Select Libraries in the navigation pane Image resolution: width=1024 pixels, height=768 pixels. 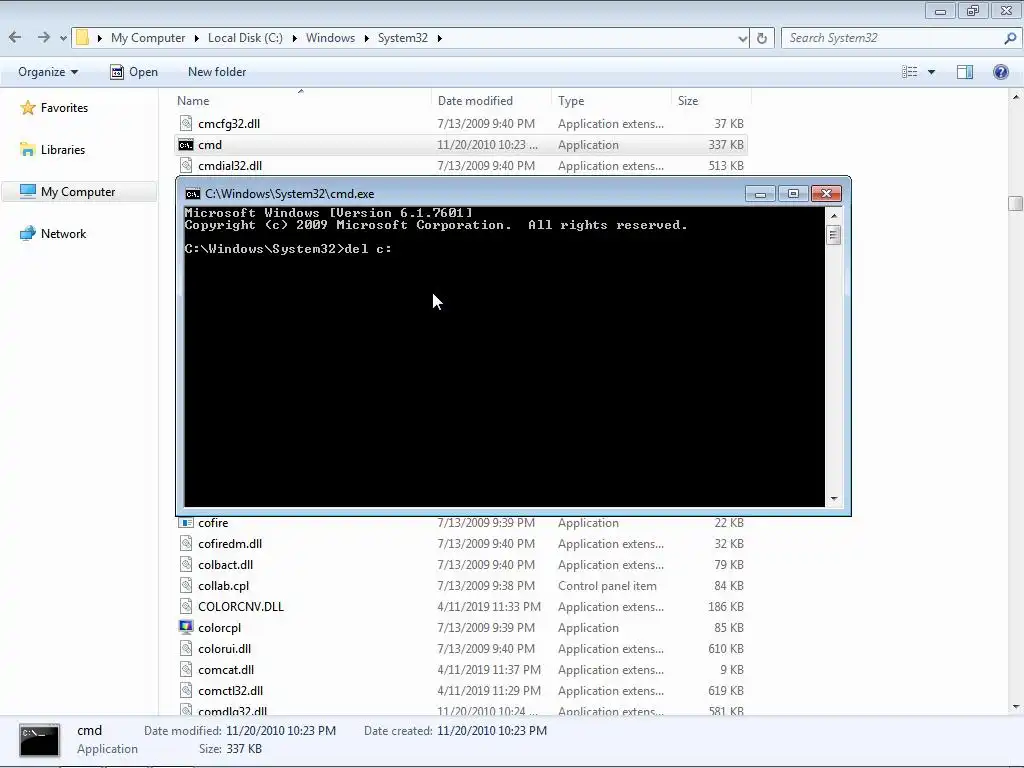[x=63, y=150]
